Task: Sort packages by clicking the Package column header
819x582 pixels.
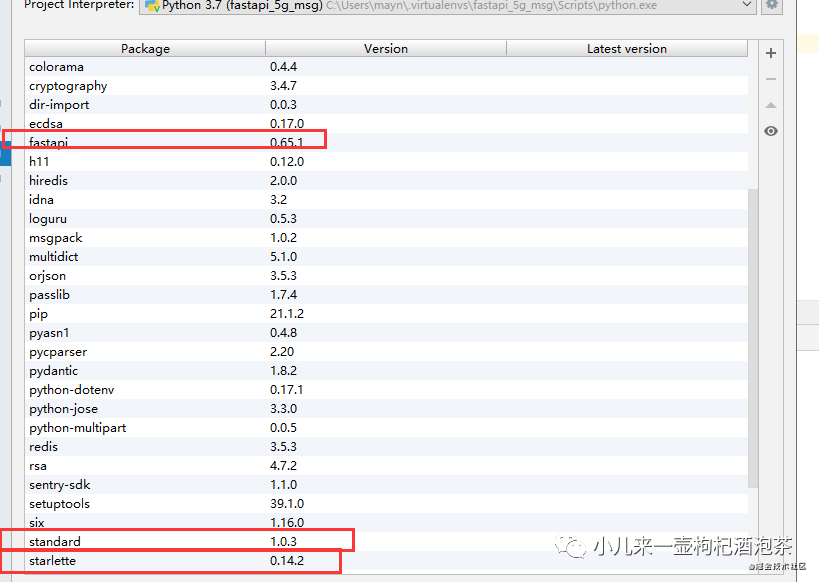Action: 145,48
